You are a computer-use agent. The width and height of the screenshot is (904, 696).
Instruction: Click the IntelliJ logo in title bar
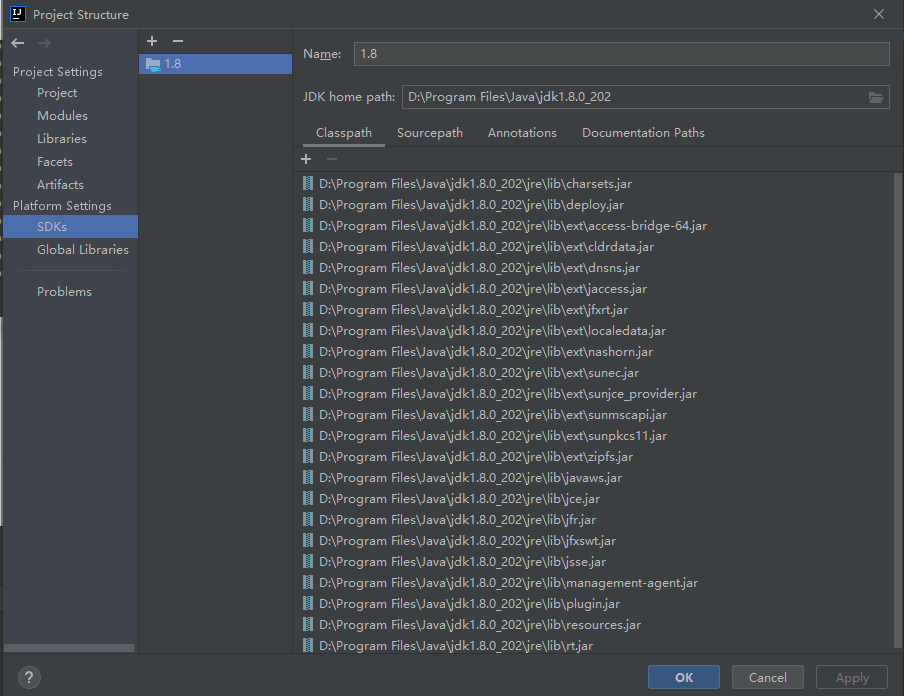pyautogui.click(x=18, y=14)
